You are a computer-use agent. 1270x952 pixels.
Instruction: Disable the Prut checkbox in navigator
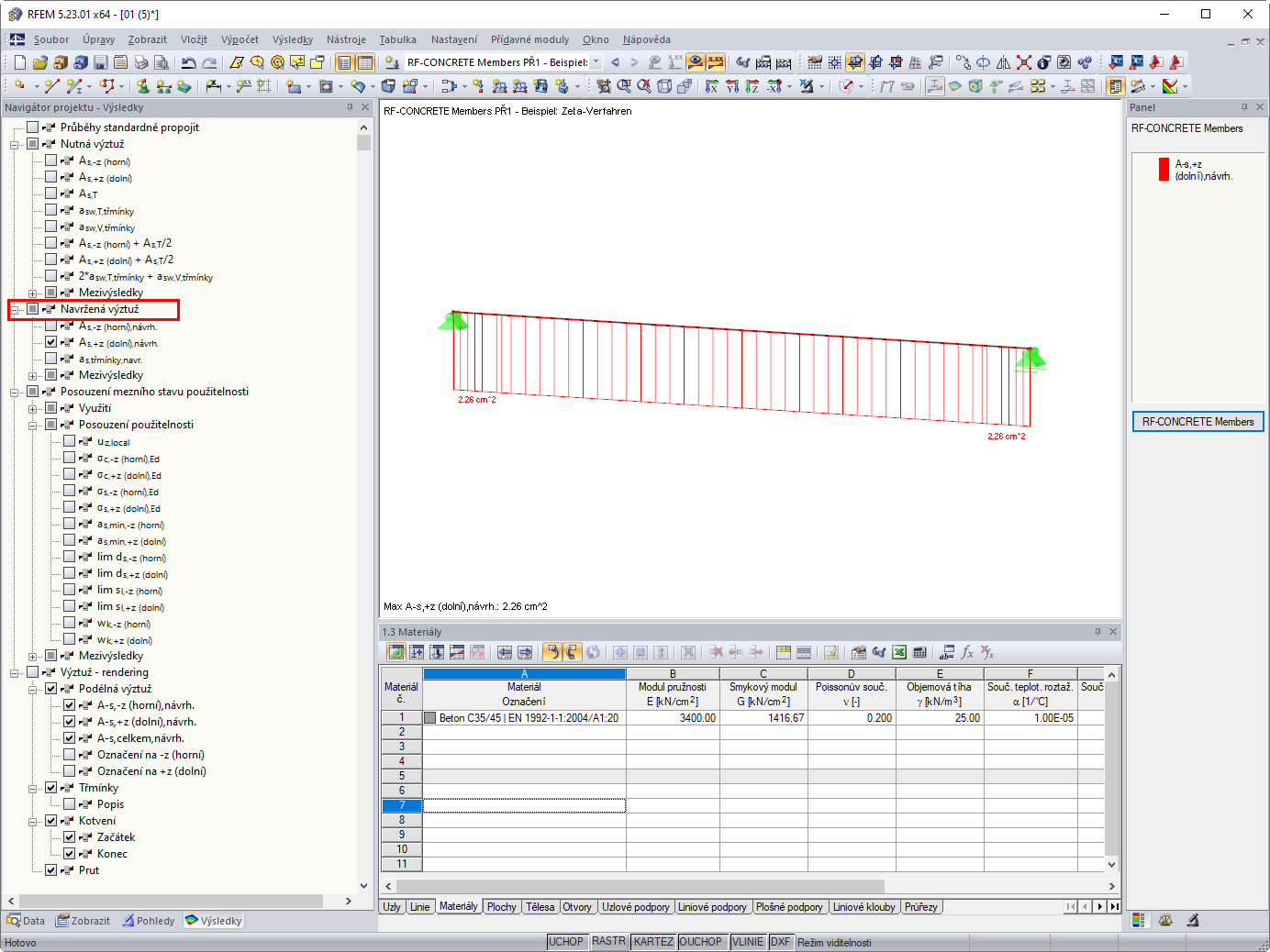point(51,870)
